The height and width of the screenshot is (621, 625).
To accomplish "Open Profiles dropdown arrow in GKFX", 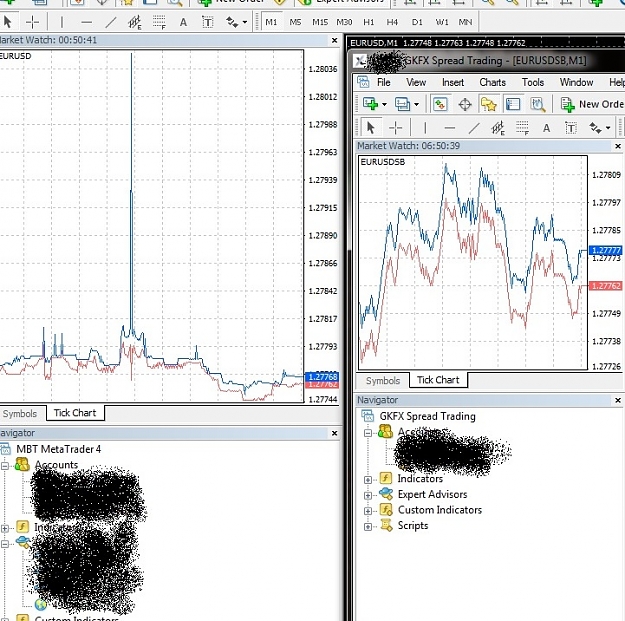I will click(x=417, y=104).
